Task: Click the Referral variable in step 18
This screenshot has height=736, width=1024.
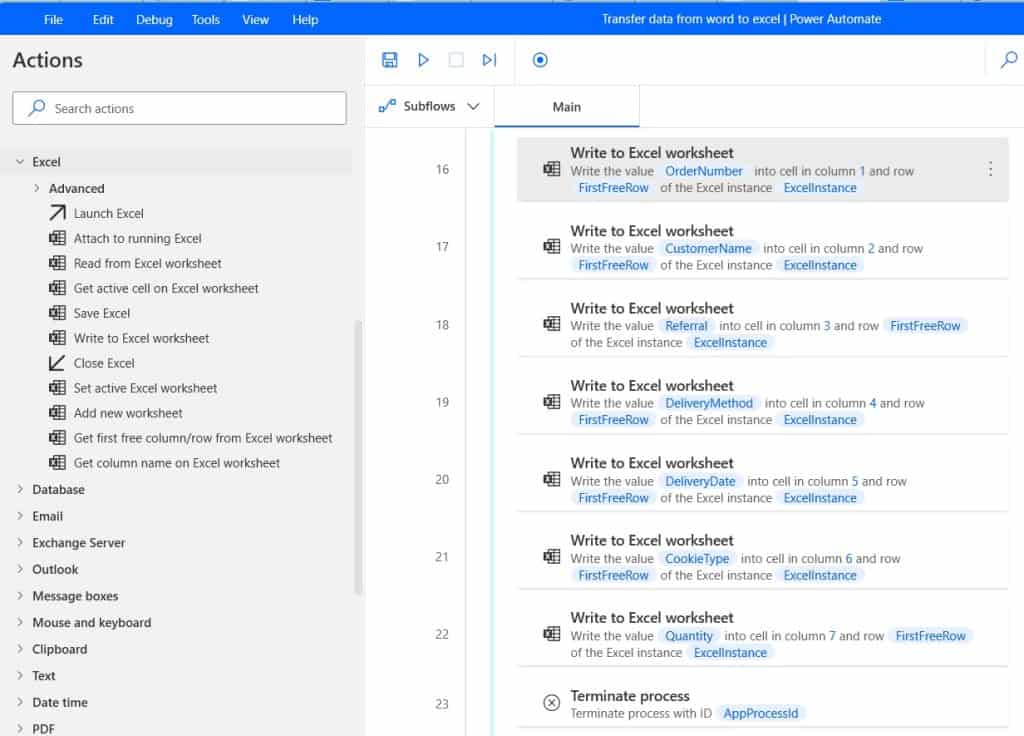Action: [686, 326]
